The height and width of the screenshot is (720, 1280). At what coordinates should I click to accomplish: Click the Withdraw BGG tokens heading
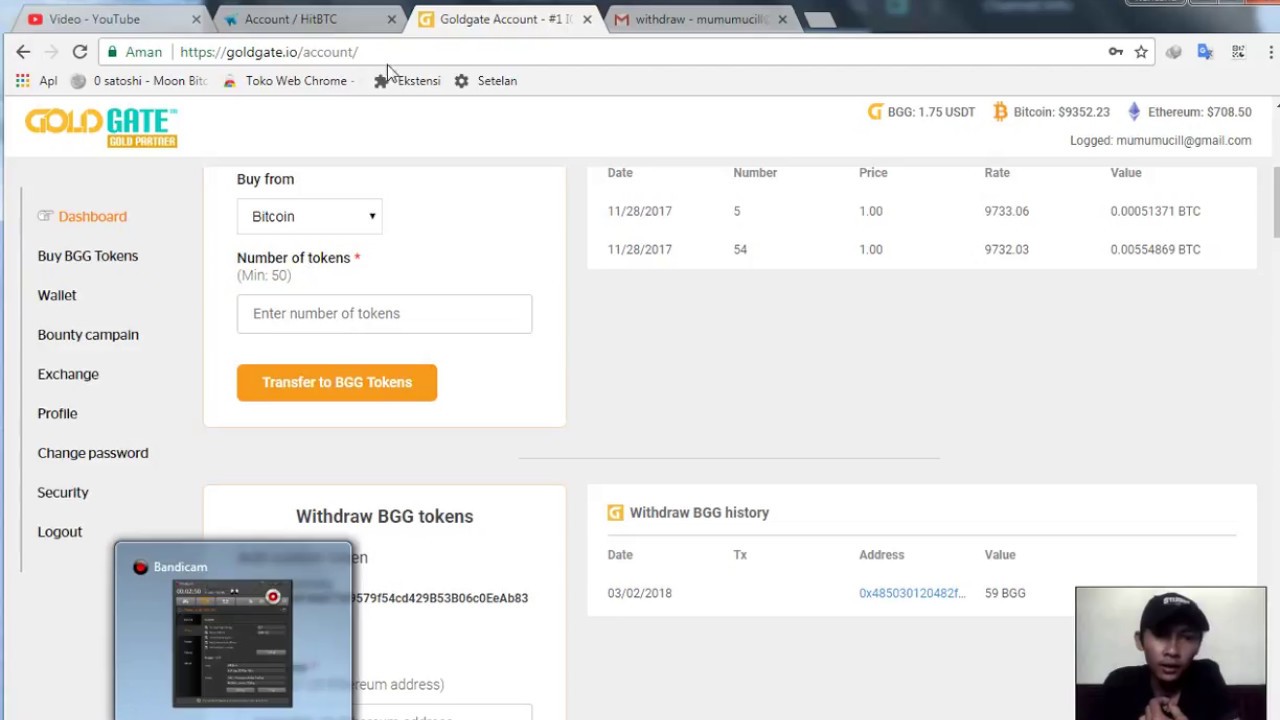384,517
